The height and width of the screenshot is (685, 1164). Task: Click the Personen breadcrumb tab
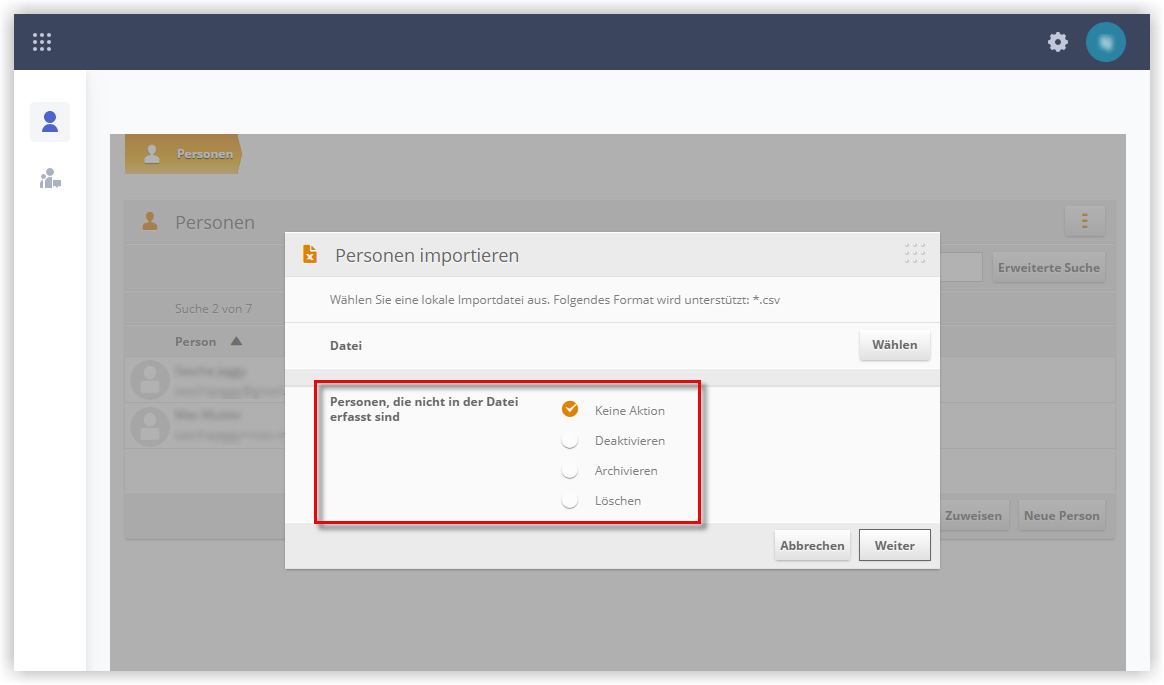(183, 154)
